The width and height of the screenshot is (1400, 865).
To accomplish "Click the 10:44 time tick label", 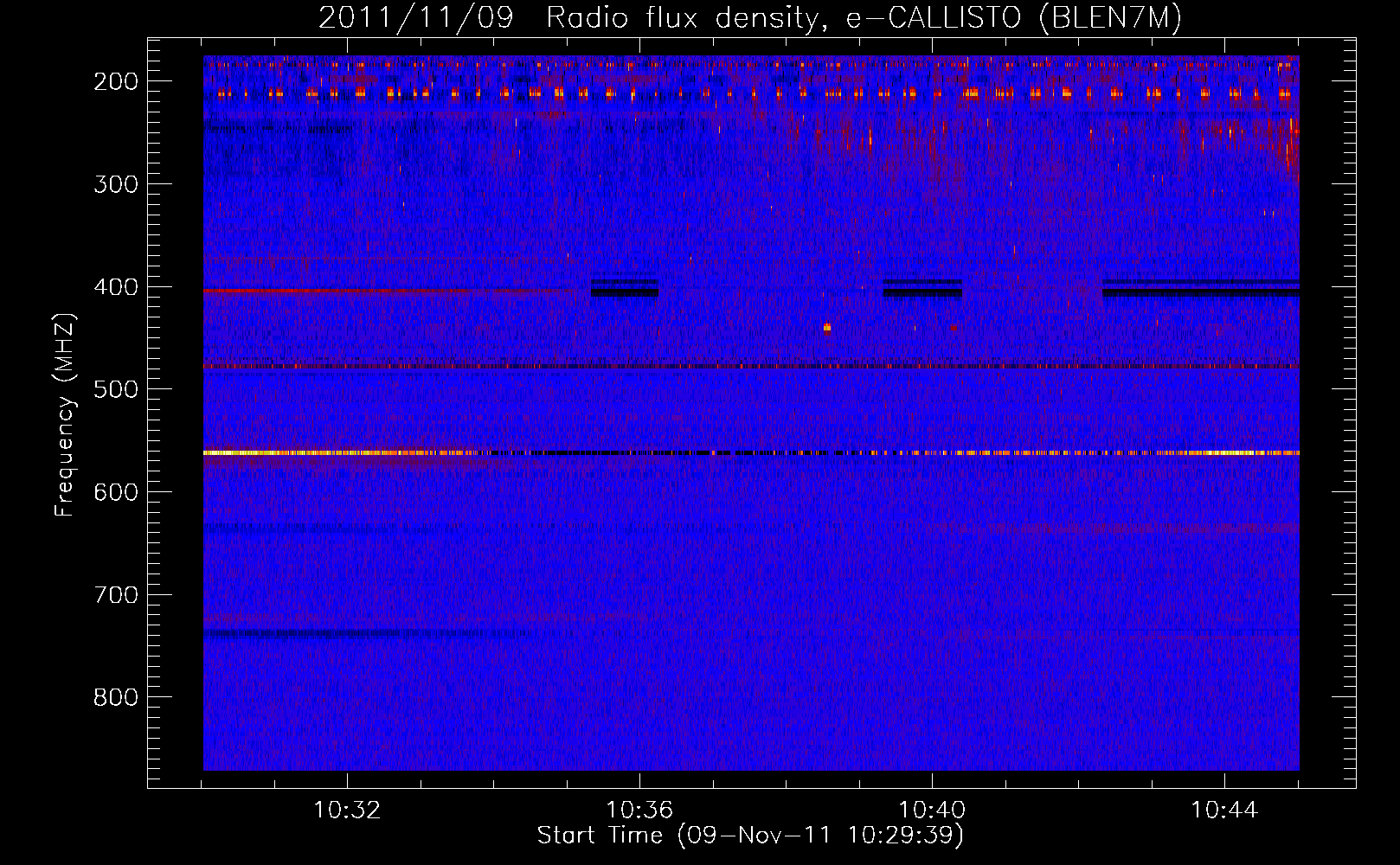I will 1224,811.
